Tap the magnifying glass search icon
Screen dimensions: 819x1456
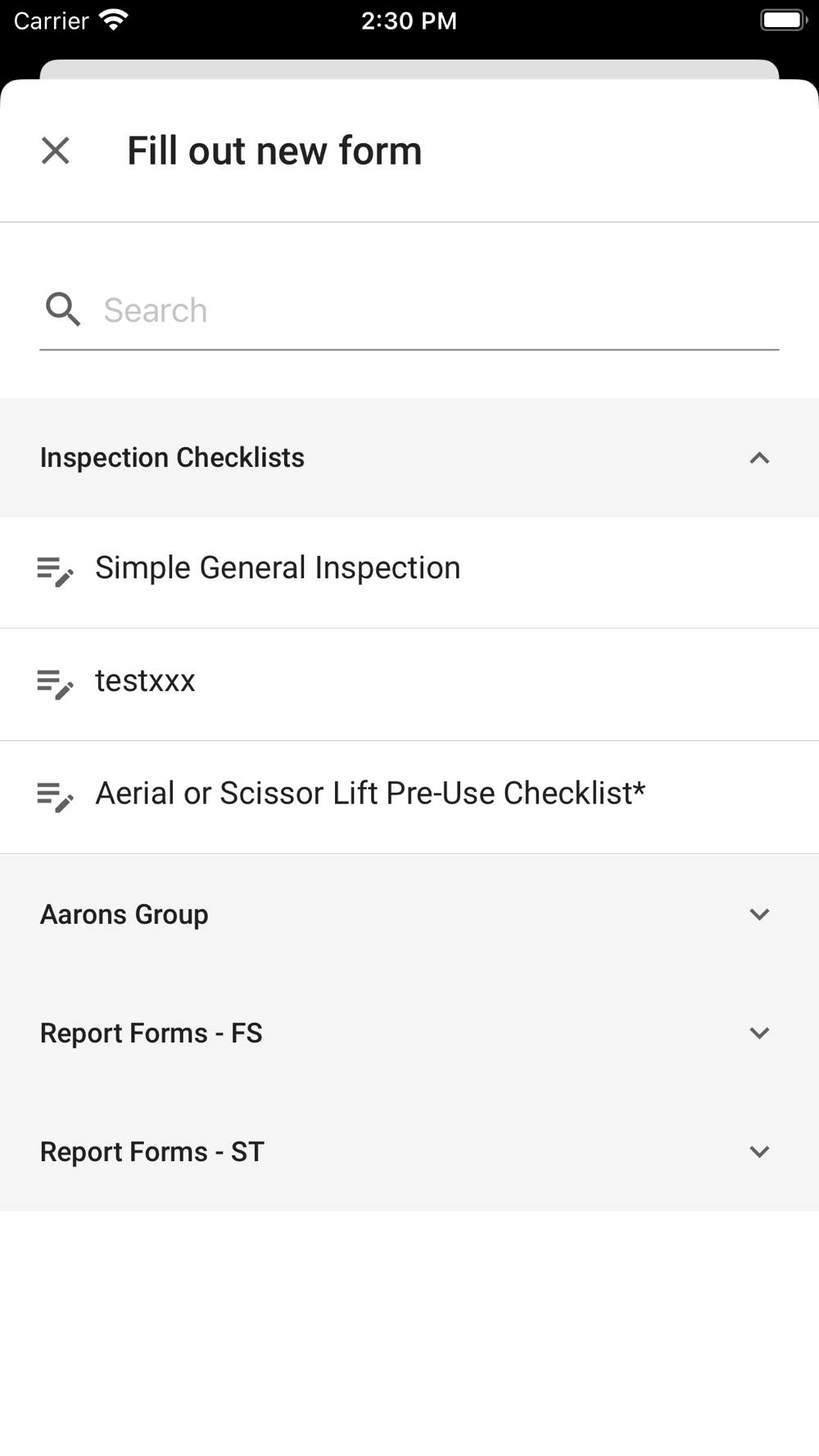(62, 310)
